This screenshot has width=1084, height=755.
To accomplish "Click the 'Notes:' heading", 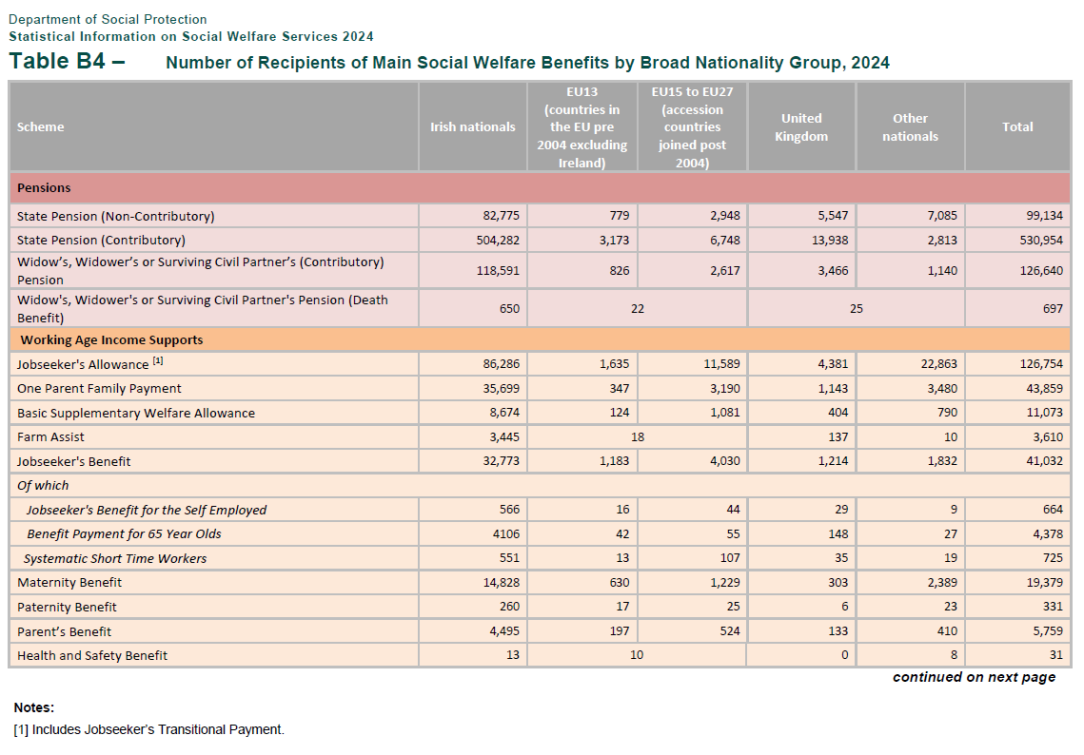I will pos(34,707).
